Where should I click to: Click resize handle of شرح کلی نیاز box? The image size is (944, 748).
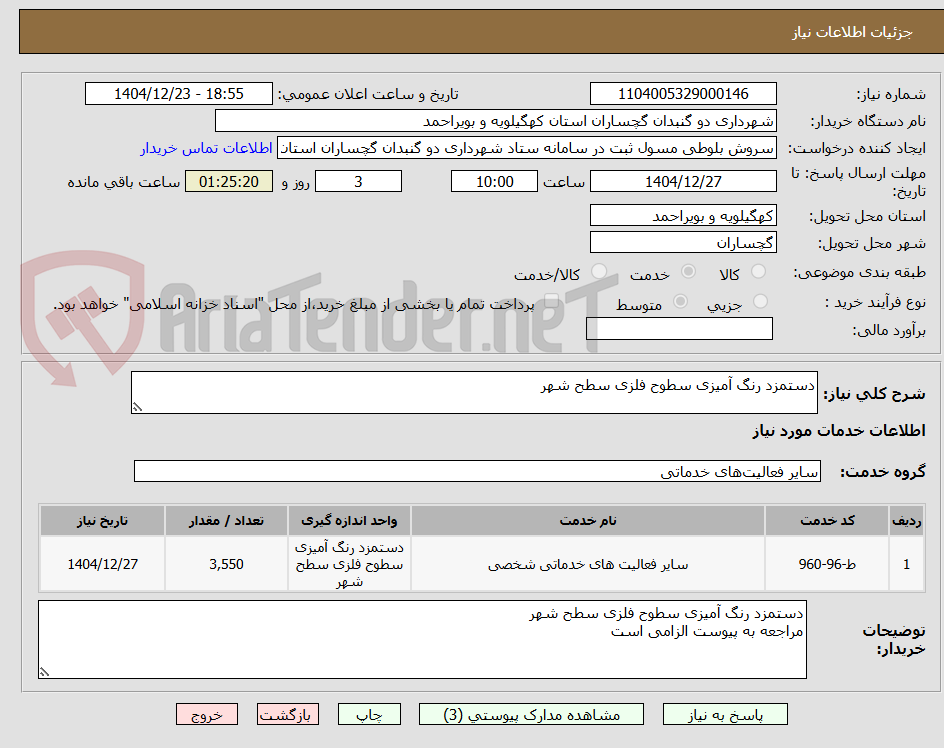tap(138, 408)
